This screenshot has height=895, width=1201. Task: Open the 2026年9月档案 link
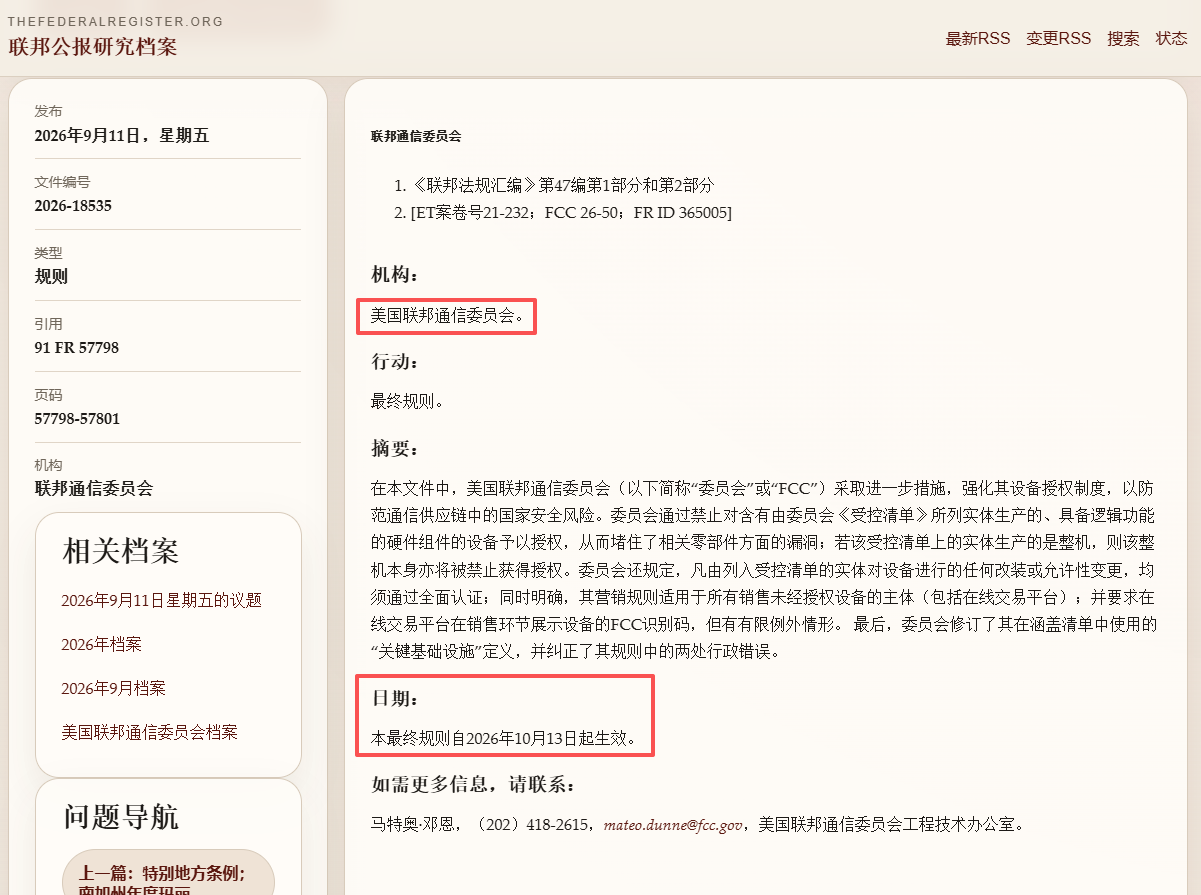coord(113,688)
